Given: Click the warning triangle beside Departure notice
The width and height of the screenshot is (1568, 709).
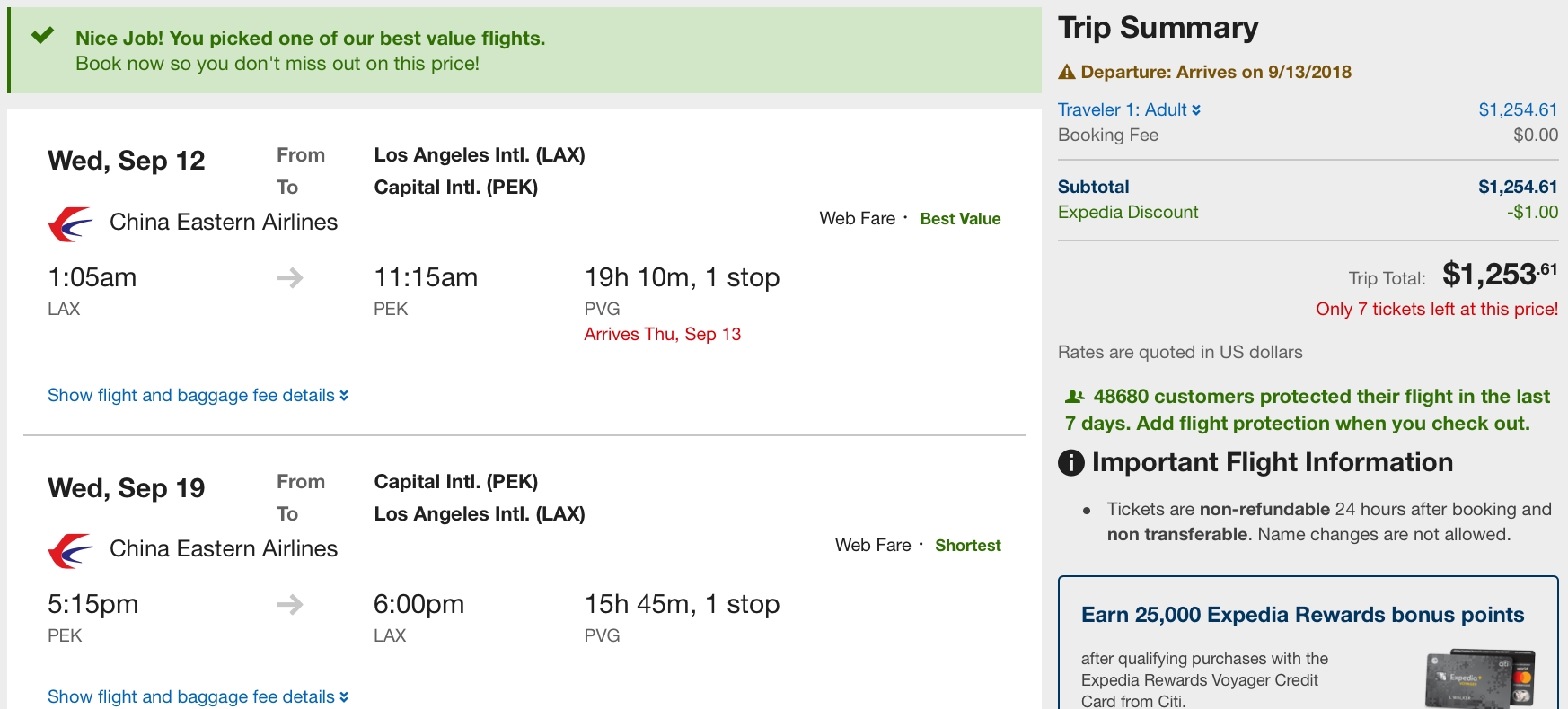Looking at the screenshot, I should click(x=1067, y=73).
